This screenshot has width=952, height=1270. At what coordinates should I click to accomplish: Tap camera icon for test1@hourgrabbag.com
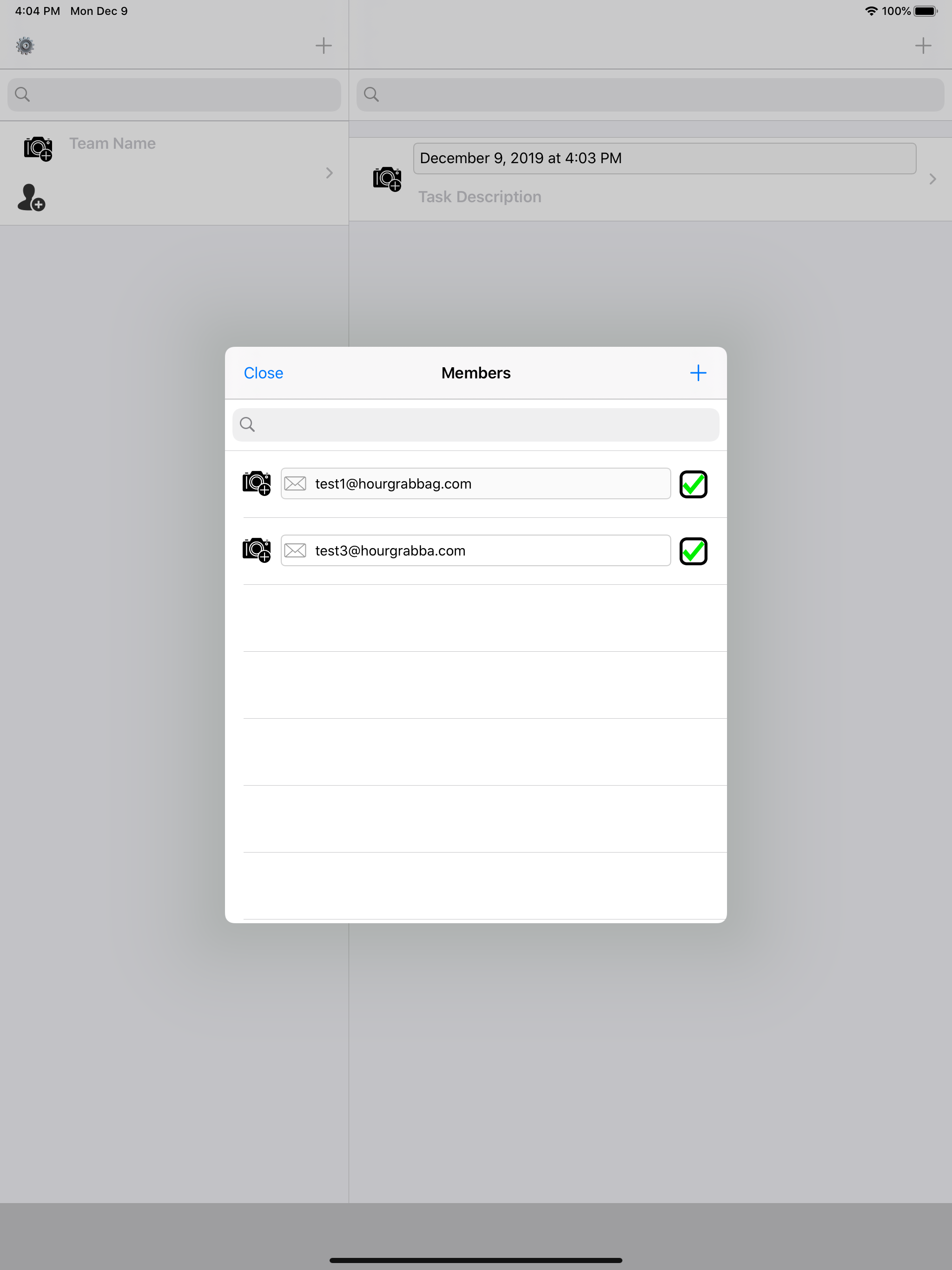click(257, 483)
